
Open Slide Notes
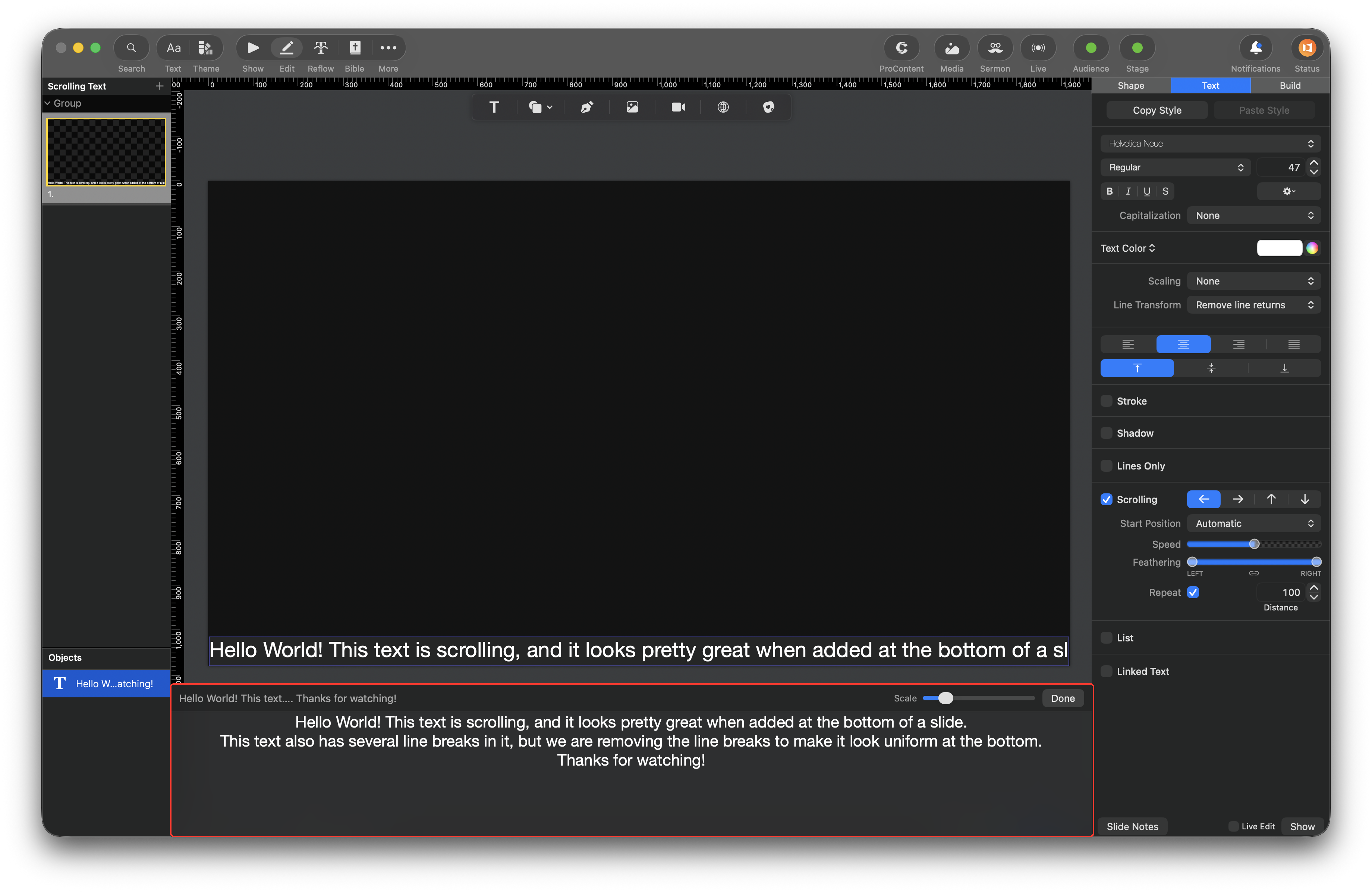click(1132, 827)
